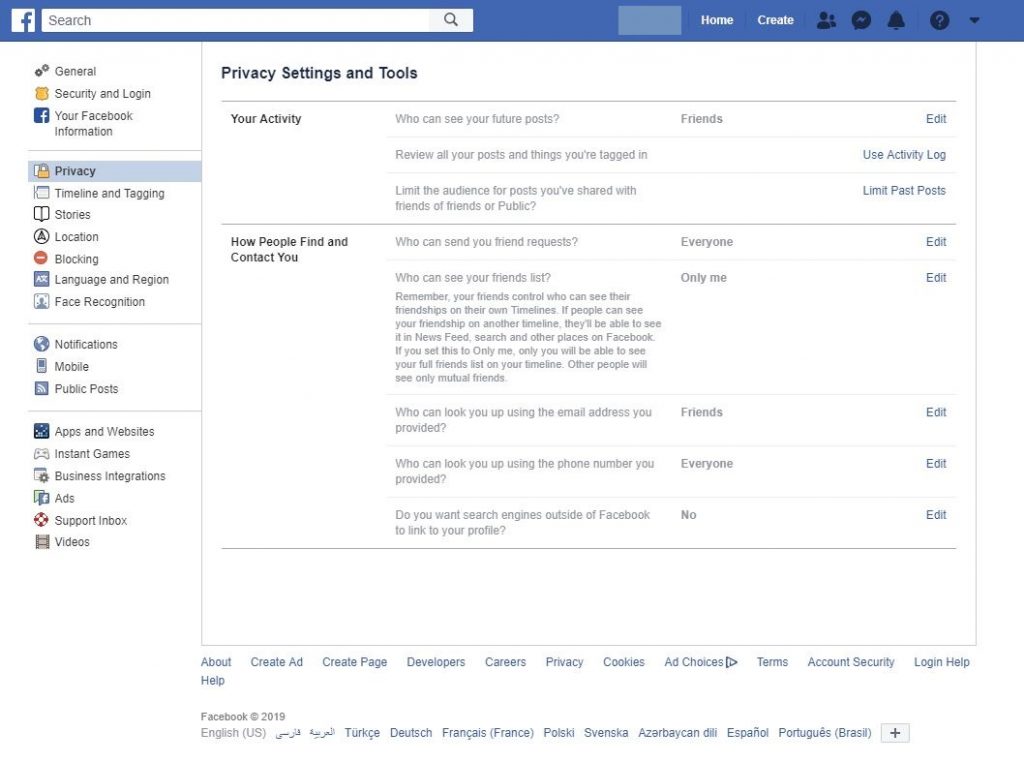
Task: Click the blurred profile name button
Action: (650, 20)
